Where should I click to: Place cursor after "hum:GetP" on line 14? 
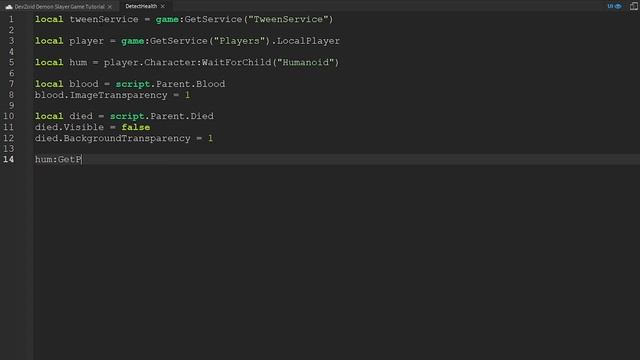click(82, 160)
